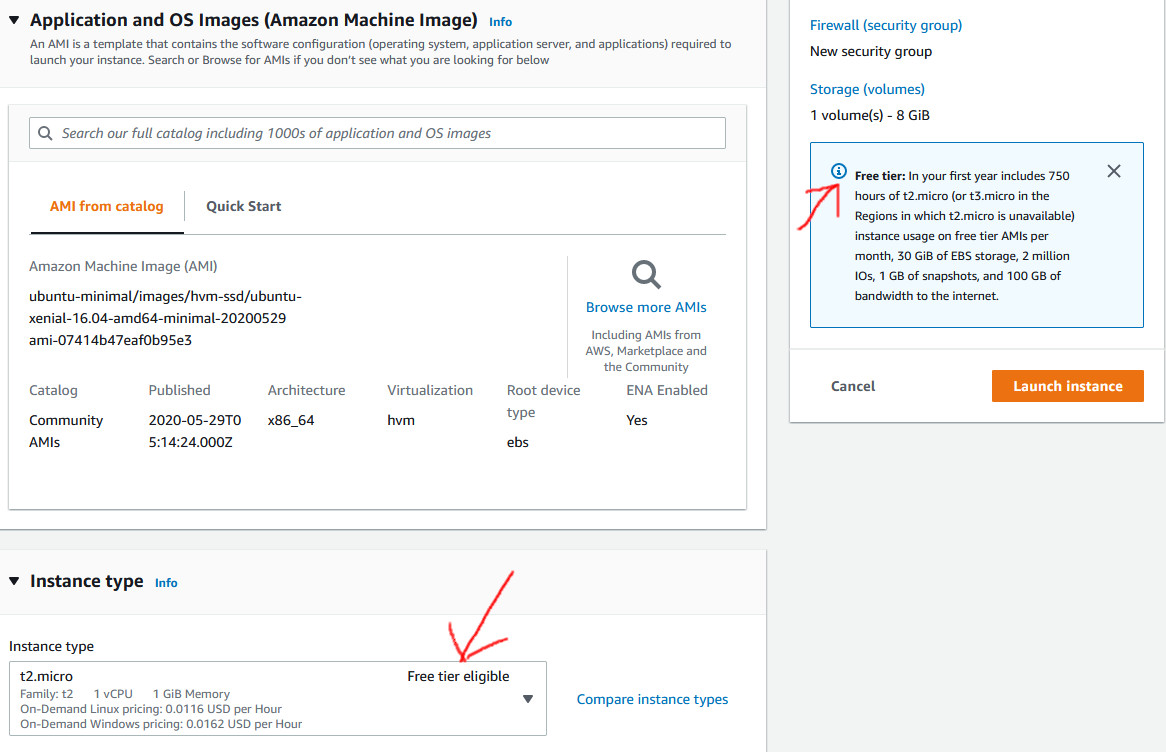Open the t2.micro instance type dropdown
Screen dimensions: 1166x752
[x=277, y=698]
